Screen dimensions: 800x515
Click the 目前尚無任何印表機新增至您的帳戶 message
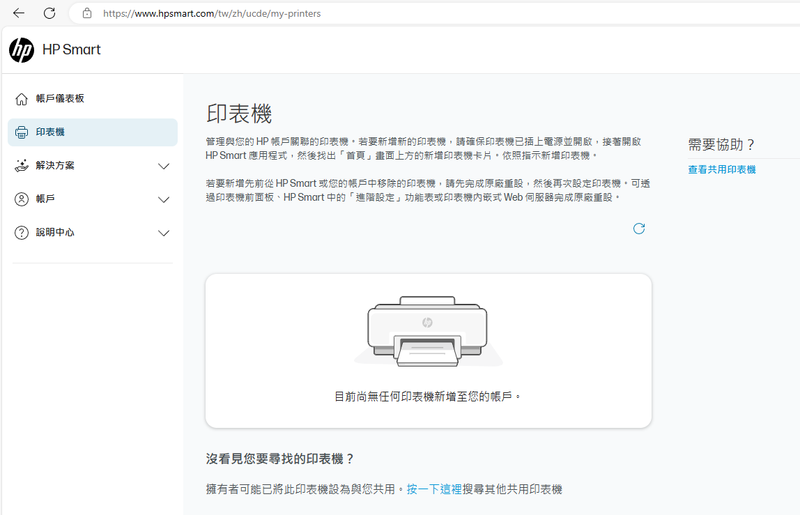[428, 396]
